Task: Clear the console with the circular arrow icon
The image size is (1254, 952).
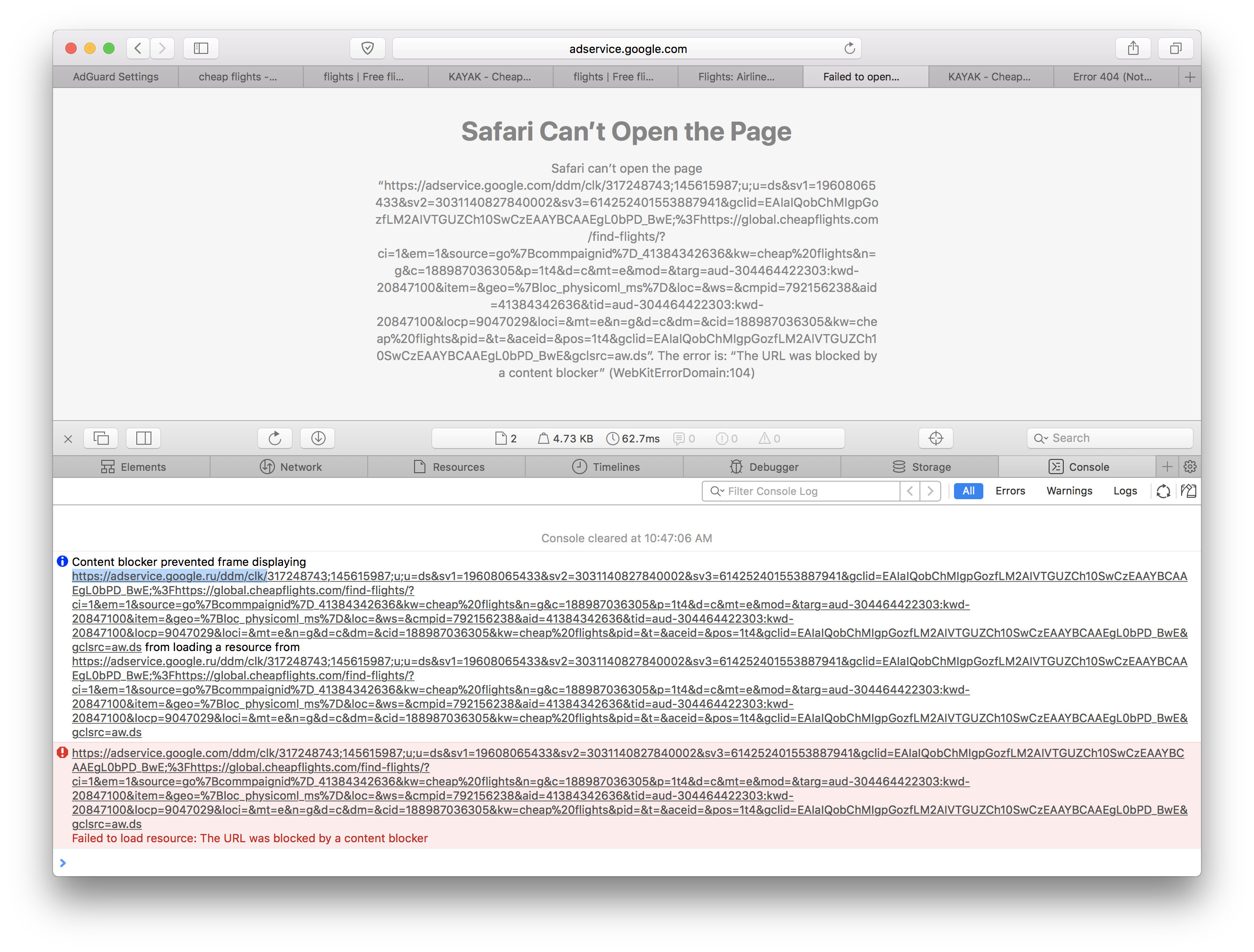Action: (1163, 491)
